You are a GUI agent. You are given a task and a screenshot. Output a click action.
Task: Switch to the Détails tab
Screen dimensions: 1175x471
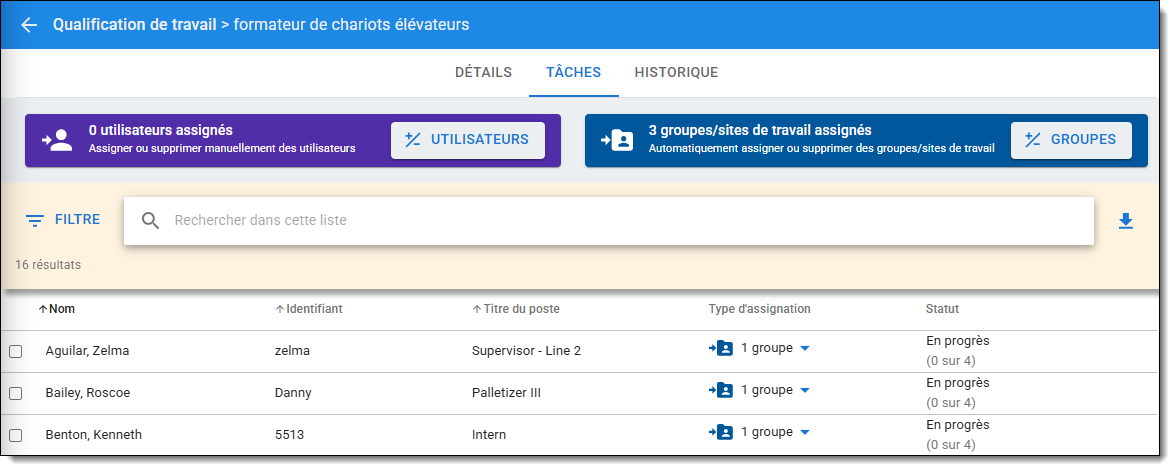(x=483, y=73)
